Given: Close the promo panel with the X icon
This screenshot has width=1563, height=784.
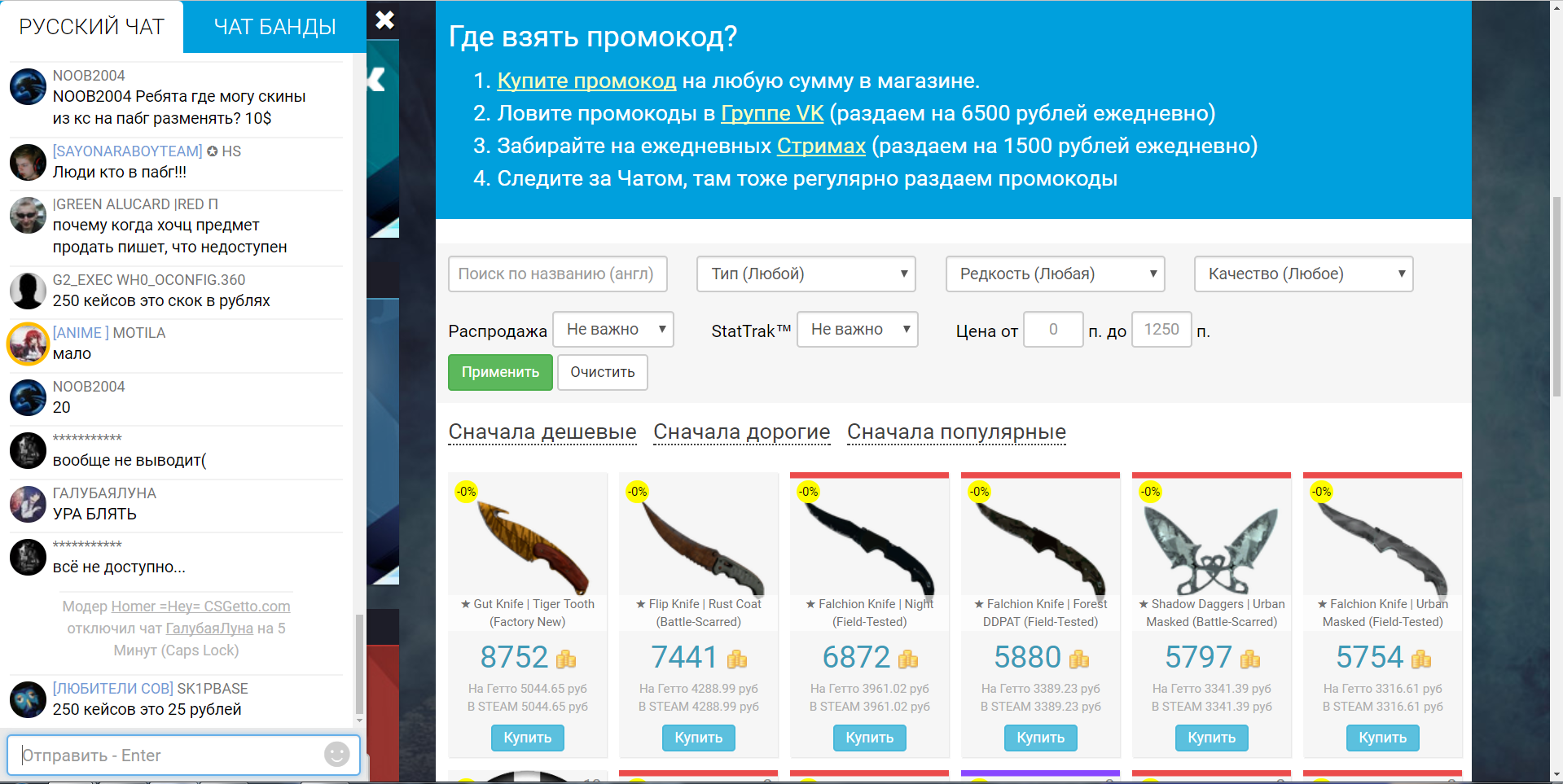Looking at the screenshot, I should (384, 20).
